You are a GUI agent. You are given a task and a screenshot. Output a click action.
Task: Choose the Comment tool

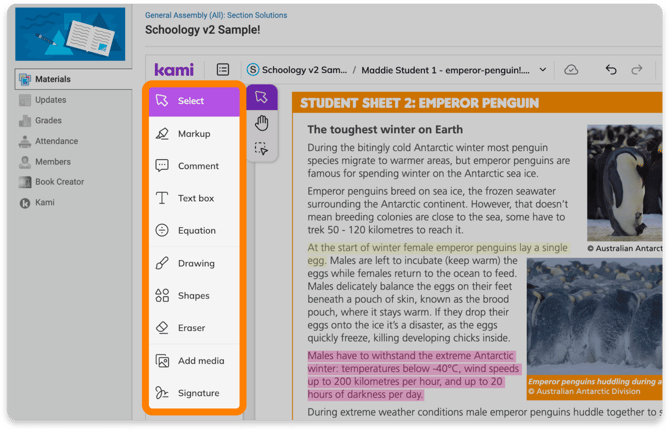point(194,166)
